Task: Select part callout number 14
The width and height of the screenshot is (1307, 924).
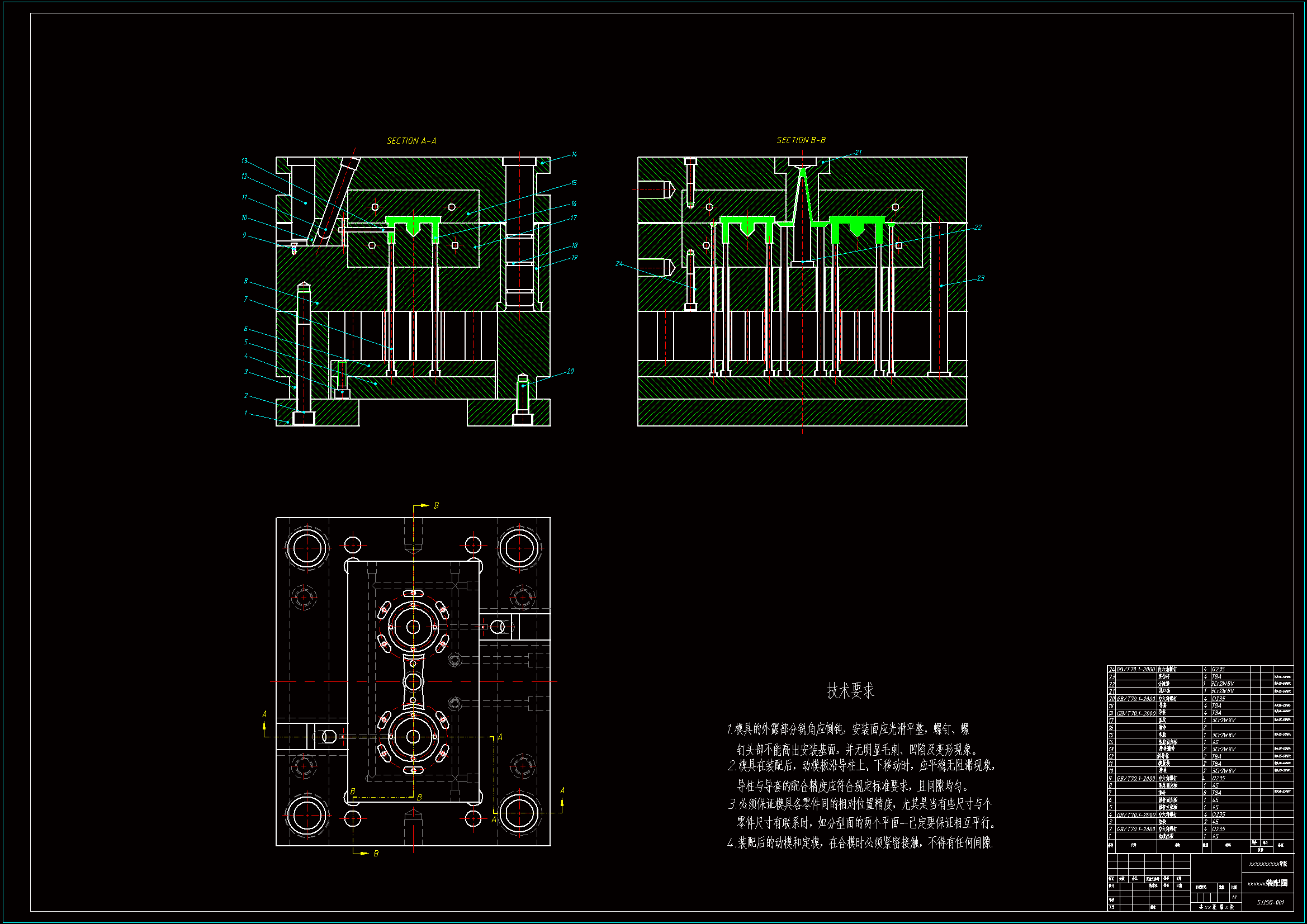Action: pyautogui.click(x=574, y=154)
